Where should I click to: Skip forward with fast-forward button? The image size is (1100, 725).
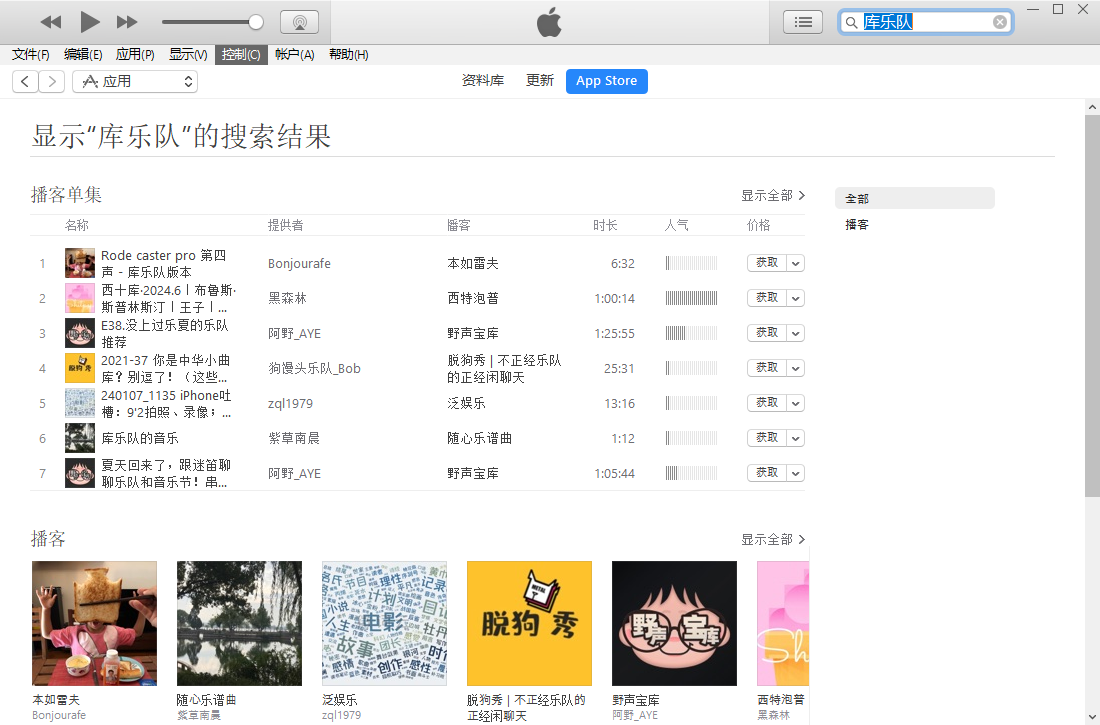[127, 22]
